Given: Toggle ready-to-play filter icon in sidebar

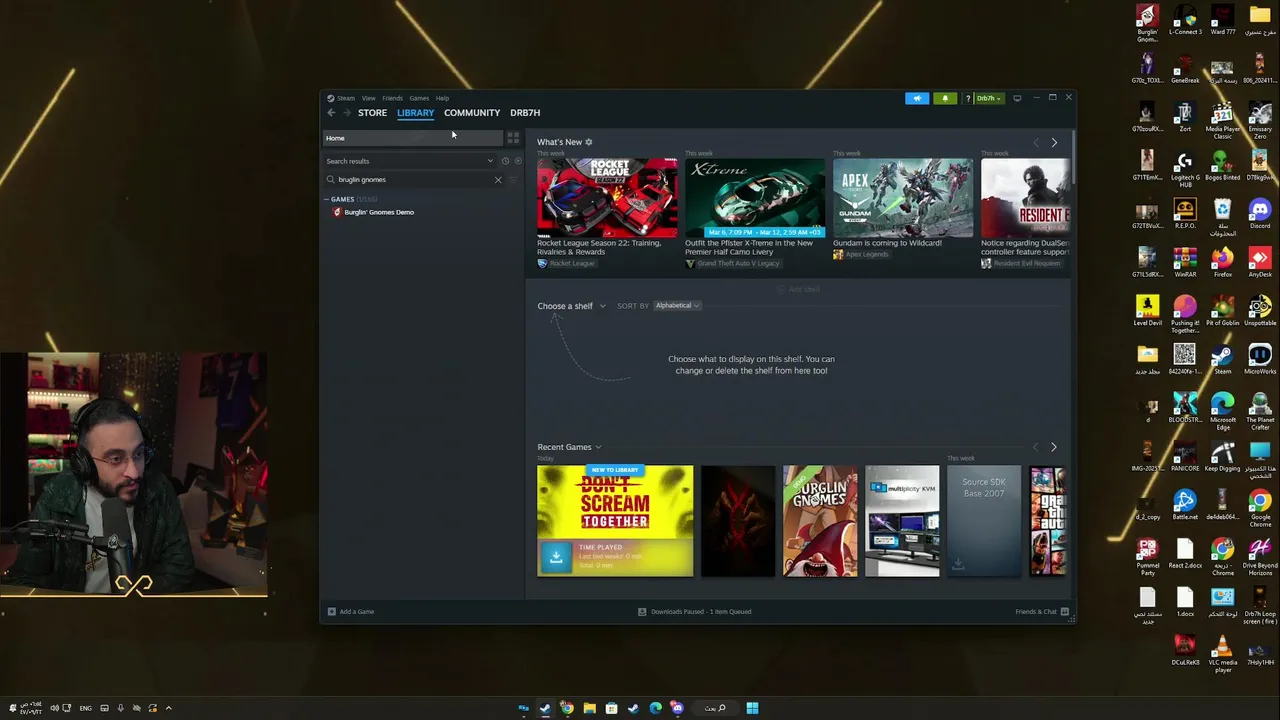Looking at the screenshot, I should pos(517,161).
